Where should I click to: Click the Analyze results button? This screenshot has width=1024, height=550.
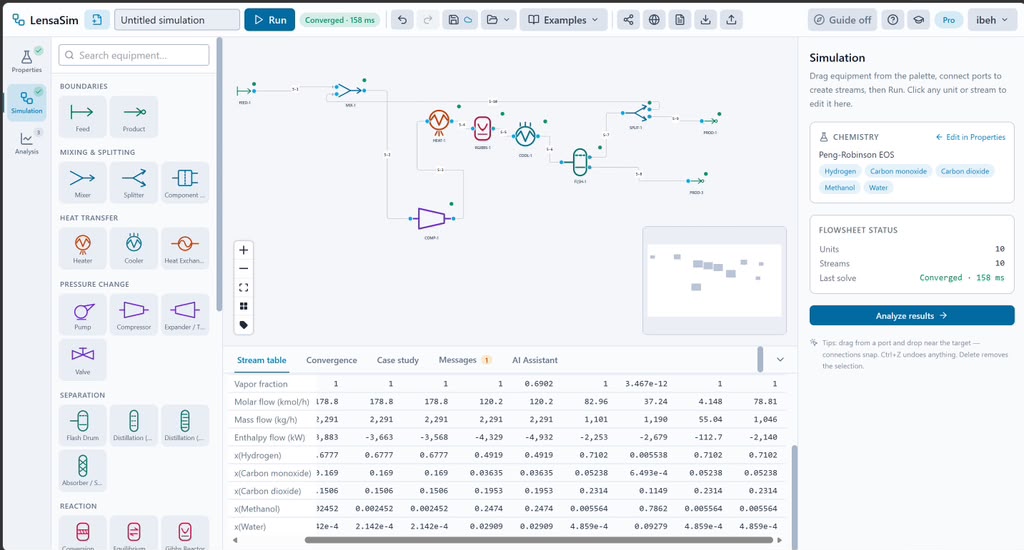click(912, 315)
